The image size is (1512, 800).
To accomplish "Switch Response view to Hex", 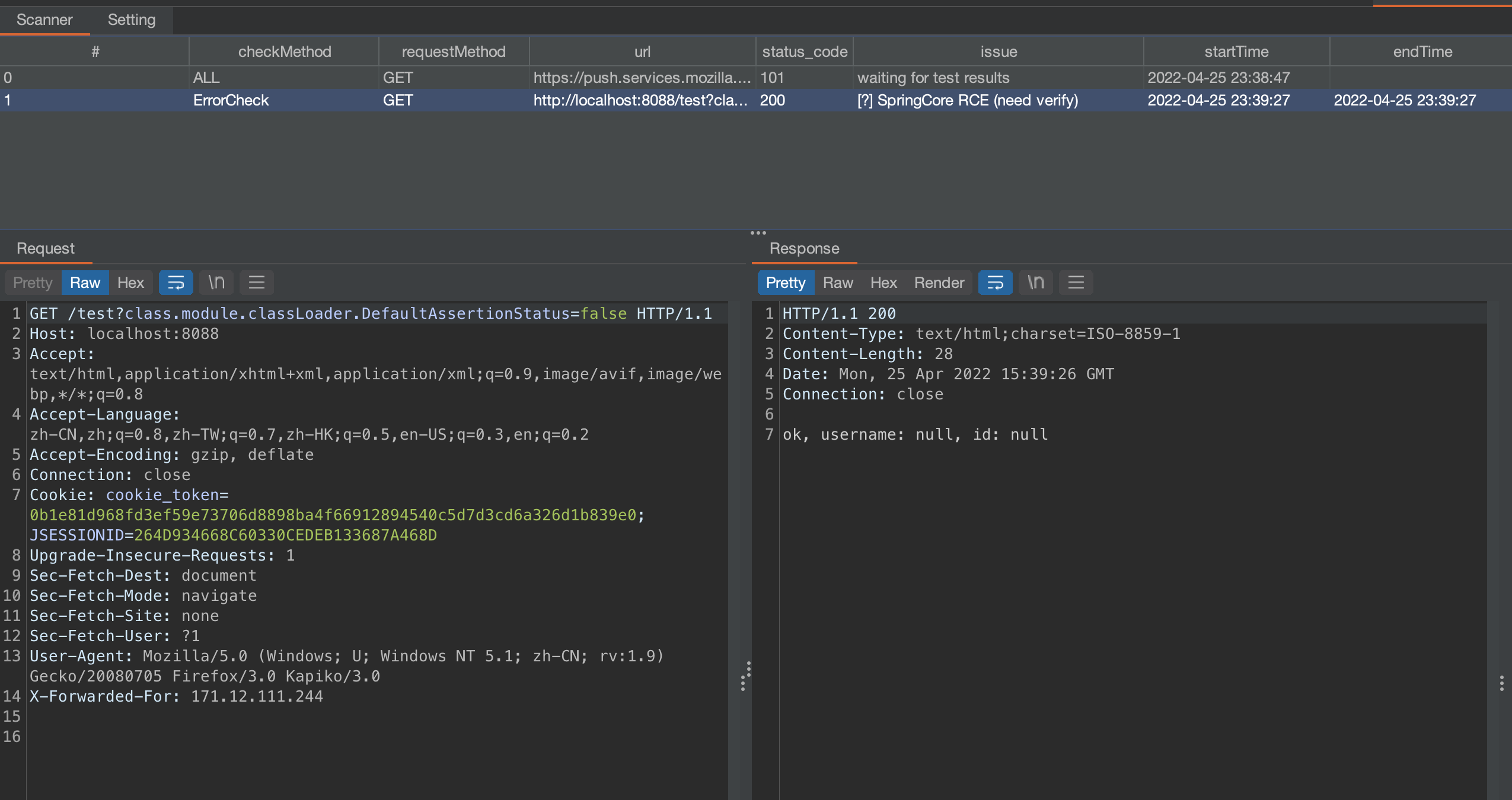I will click(x=883, y=283).
